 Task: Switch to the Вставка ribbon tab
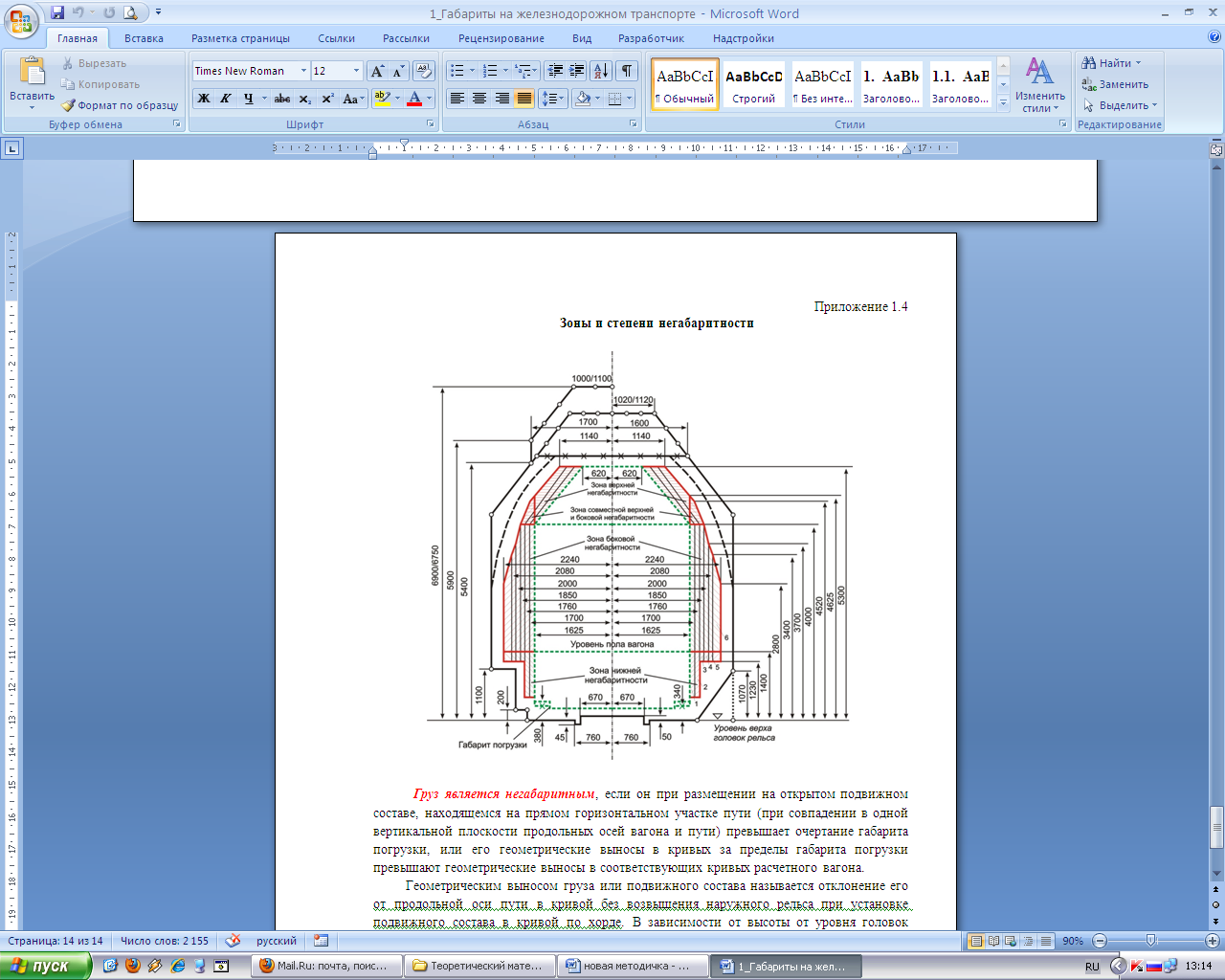144,38
